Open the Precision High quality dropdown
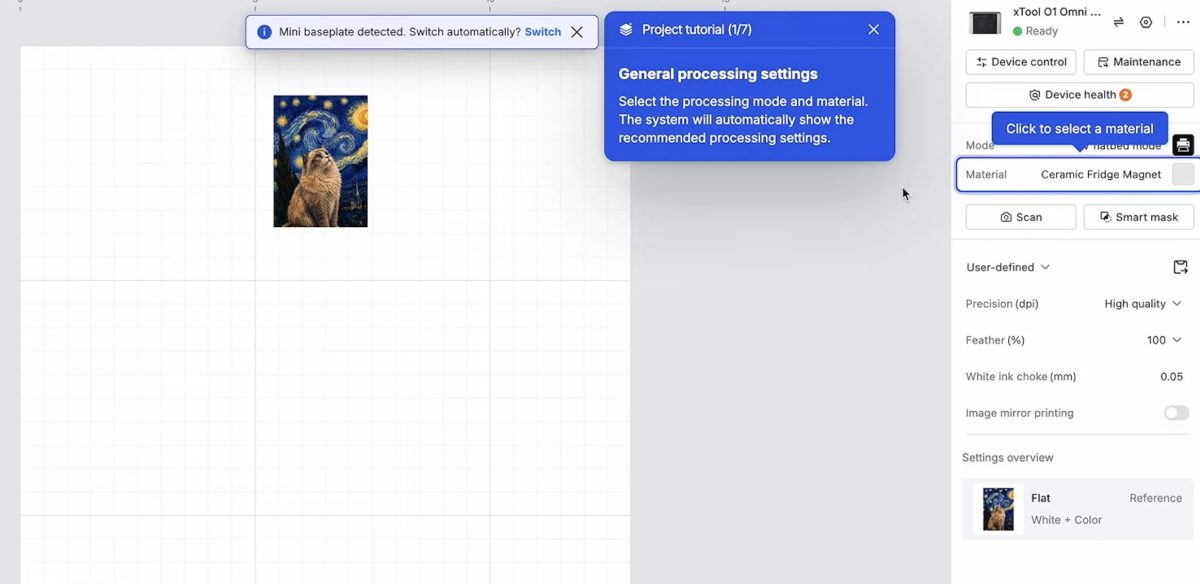The width and height of the screenshot is (1200, 584). pyautogui.click(x=1143, y=304)
